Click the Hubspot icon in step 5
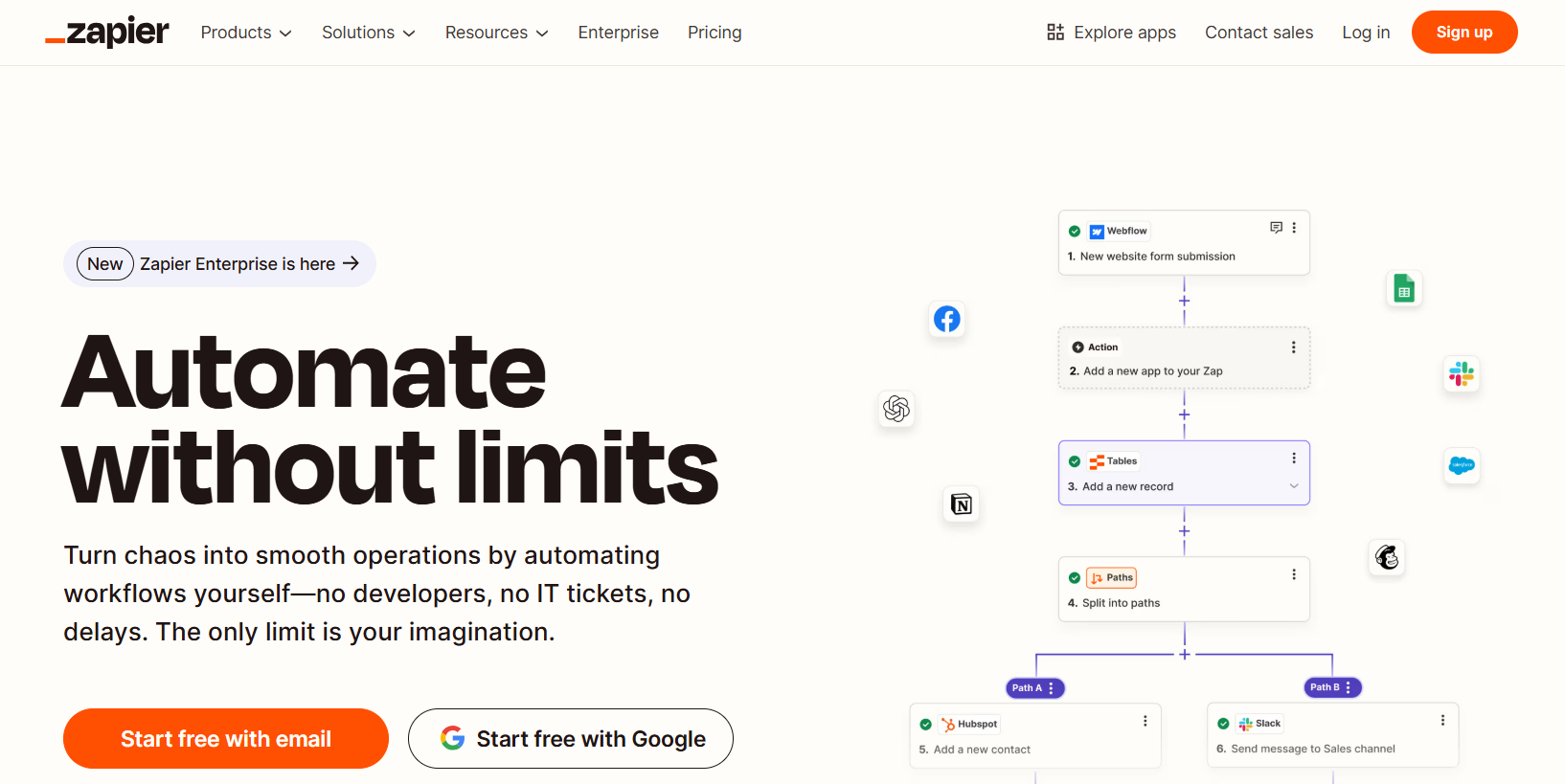 (950, 724)
